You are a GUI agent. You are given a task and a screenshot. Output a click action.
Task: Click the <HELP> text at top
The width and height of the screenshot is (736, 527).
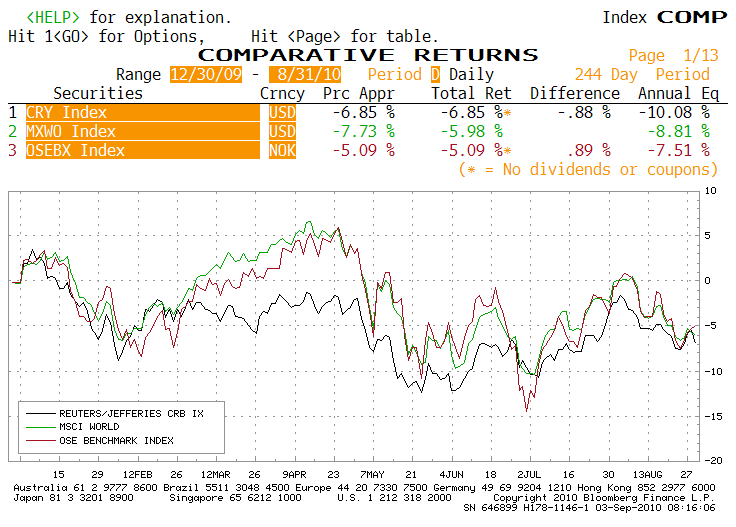[x=53, y=17]
